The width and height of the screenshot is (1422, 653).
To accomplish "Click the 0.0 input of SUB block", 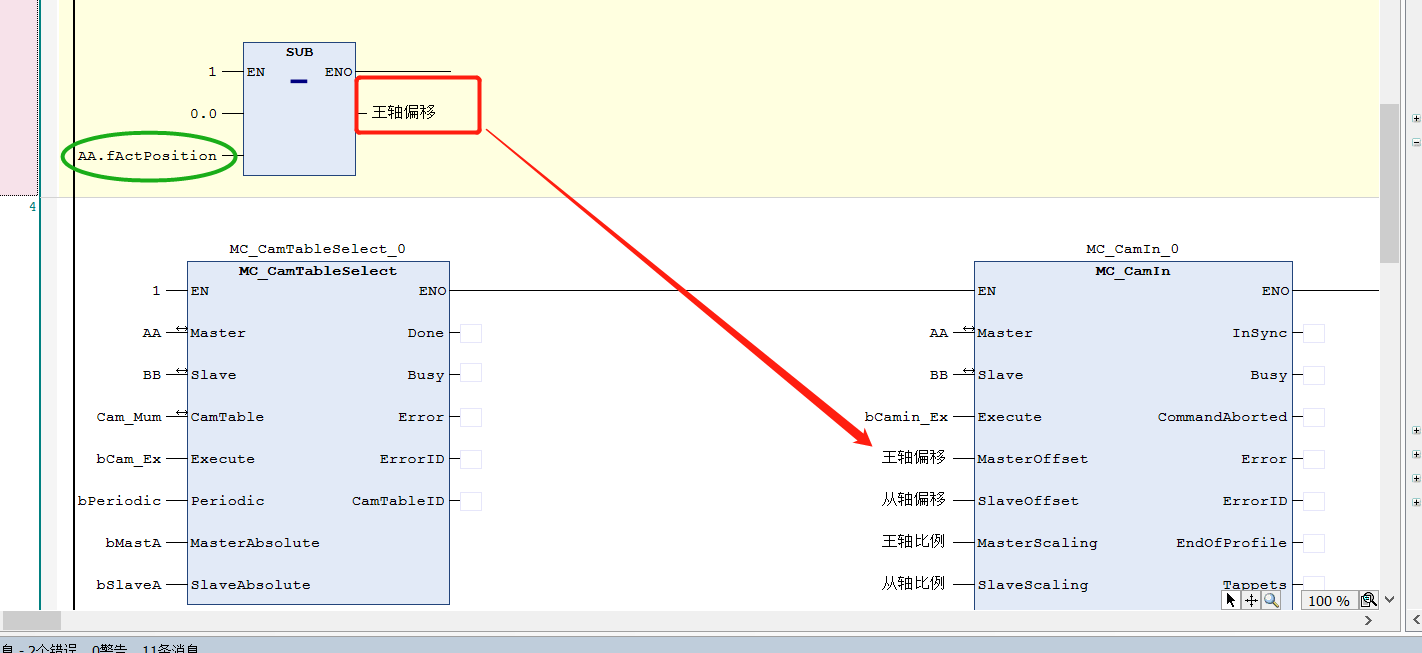I will pyautogui.click(x=204, y=114).
